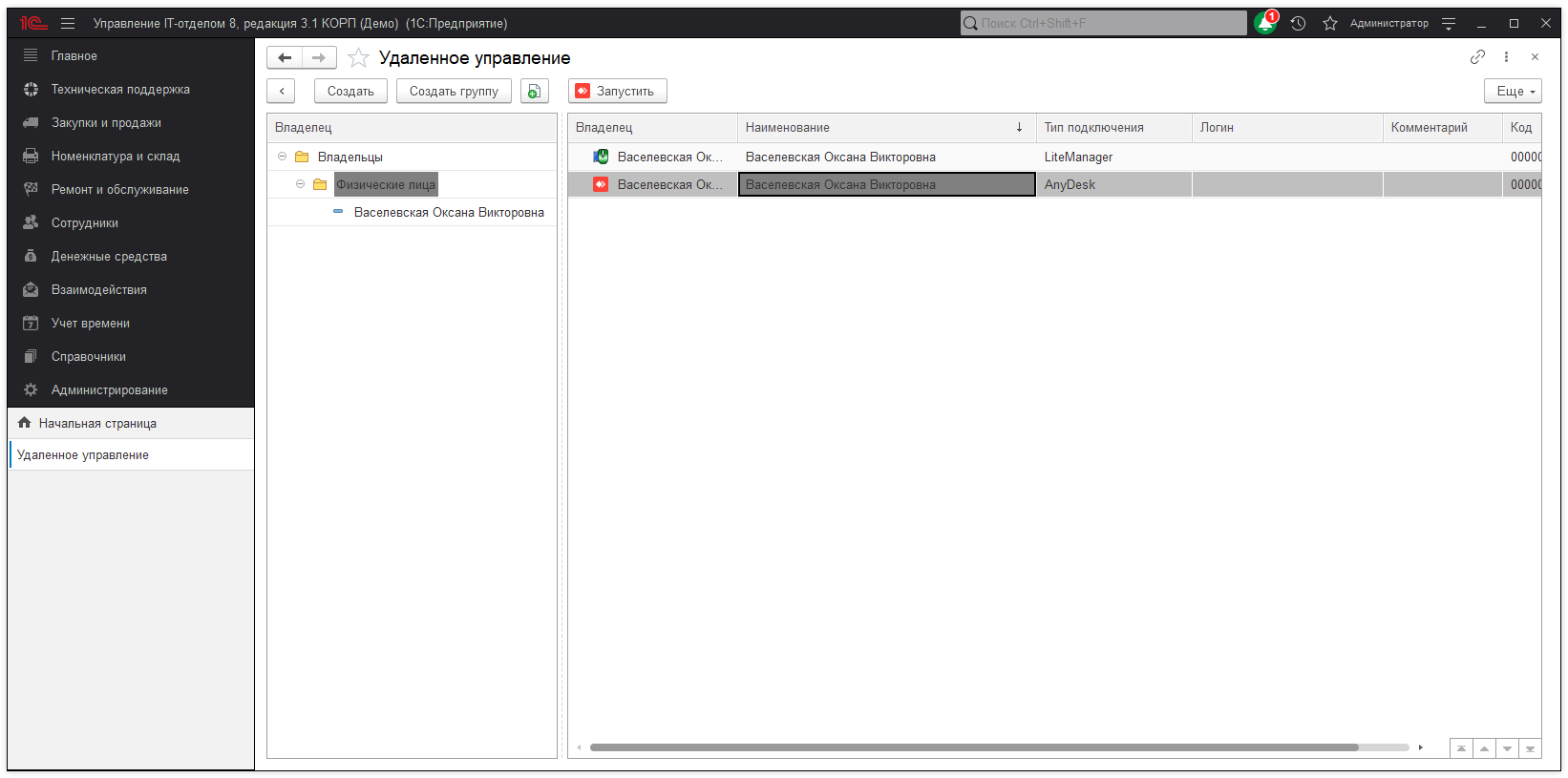The height and width of the screenshot is (778, 1568).
Task: Select Васелевская Оксана Викторовна in owner tree
Action: click(x=448, y=212)
